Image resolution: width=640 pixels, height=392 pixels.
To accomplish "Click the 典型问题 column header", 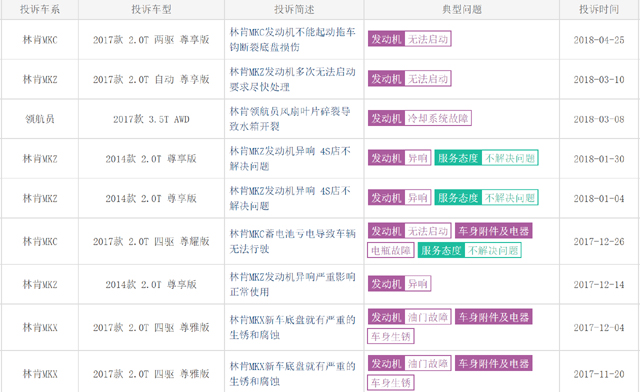I will pyautogui.click(x=462, y=9).
